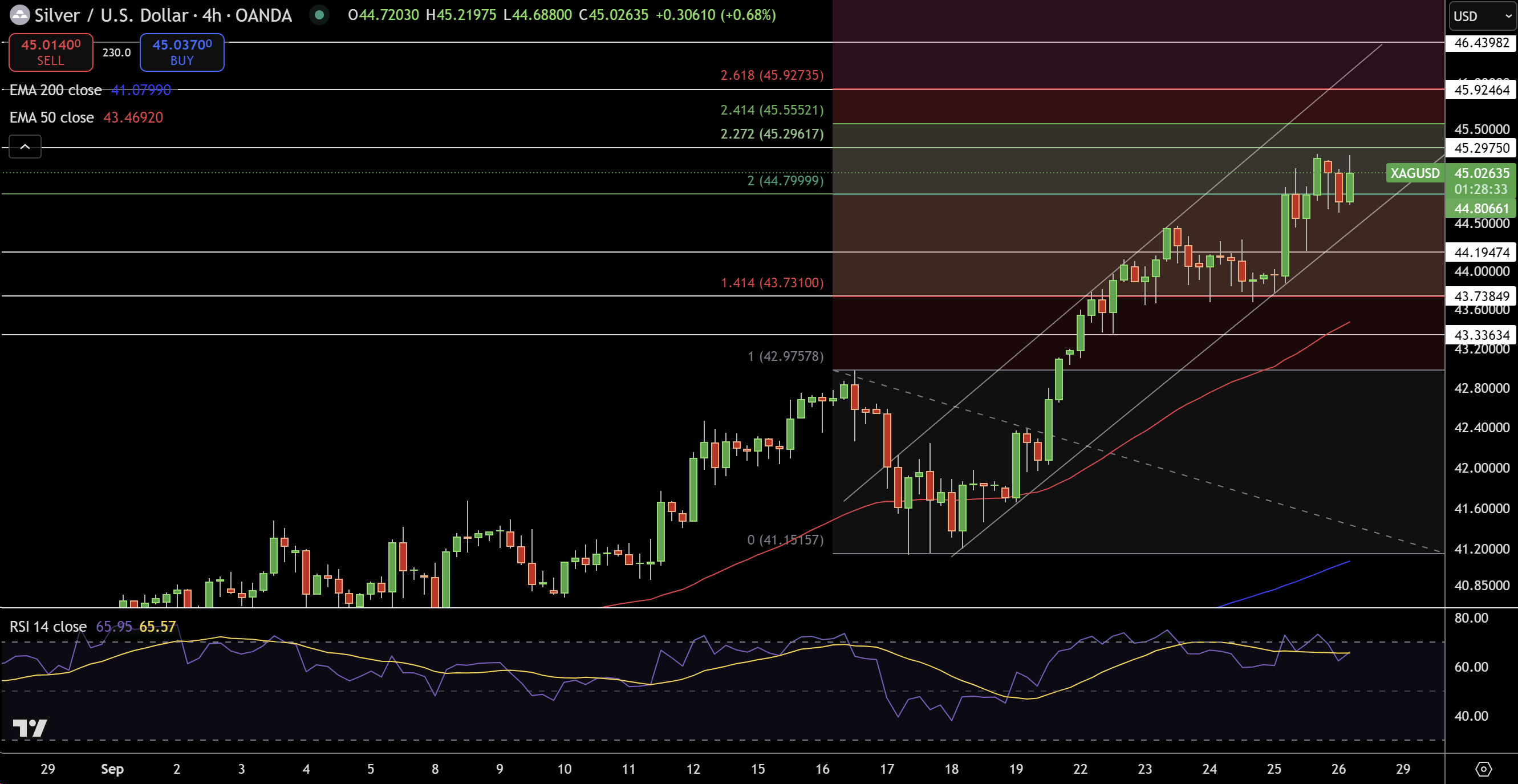The height and width of the screenshot is (784, 1518).
Task: Click the 2.618 (45.92735) Fibonacci label
Action: point(772,75)
